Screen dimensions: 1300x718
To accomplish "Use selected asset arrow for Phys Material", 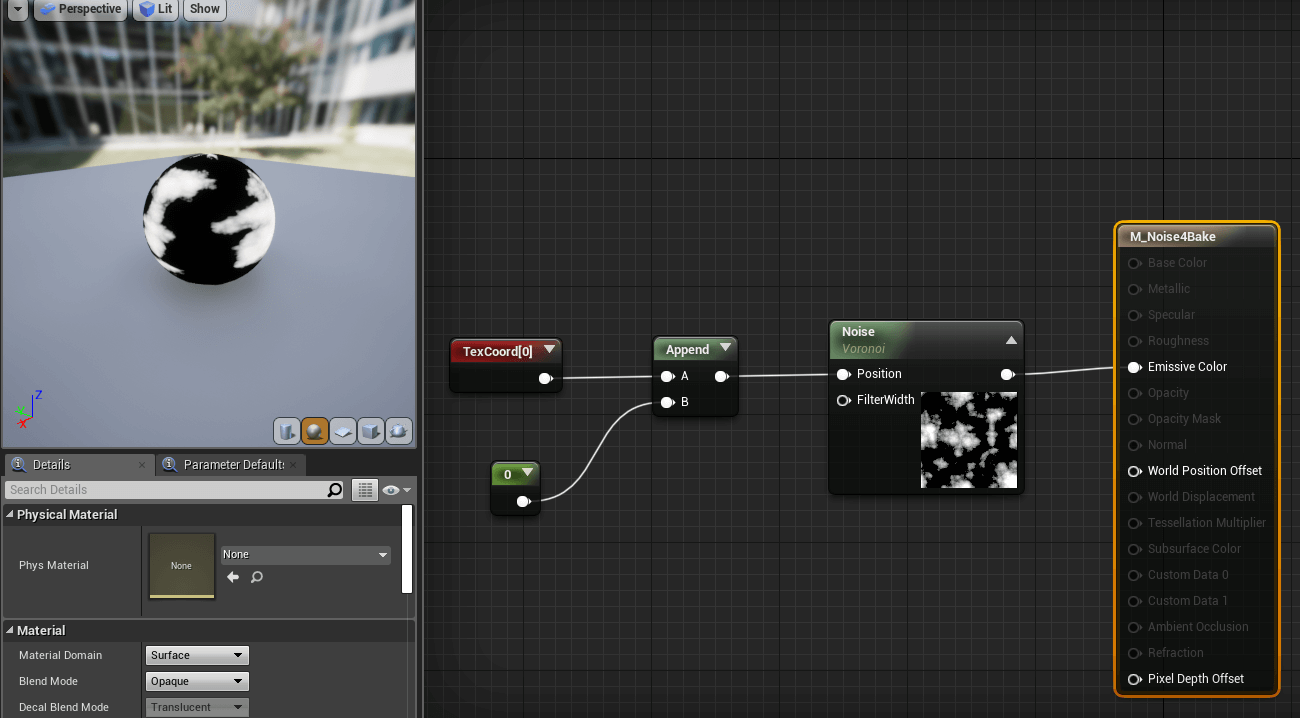I will pos(233,577).
